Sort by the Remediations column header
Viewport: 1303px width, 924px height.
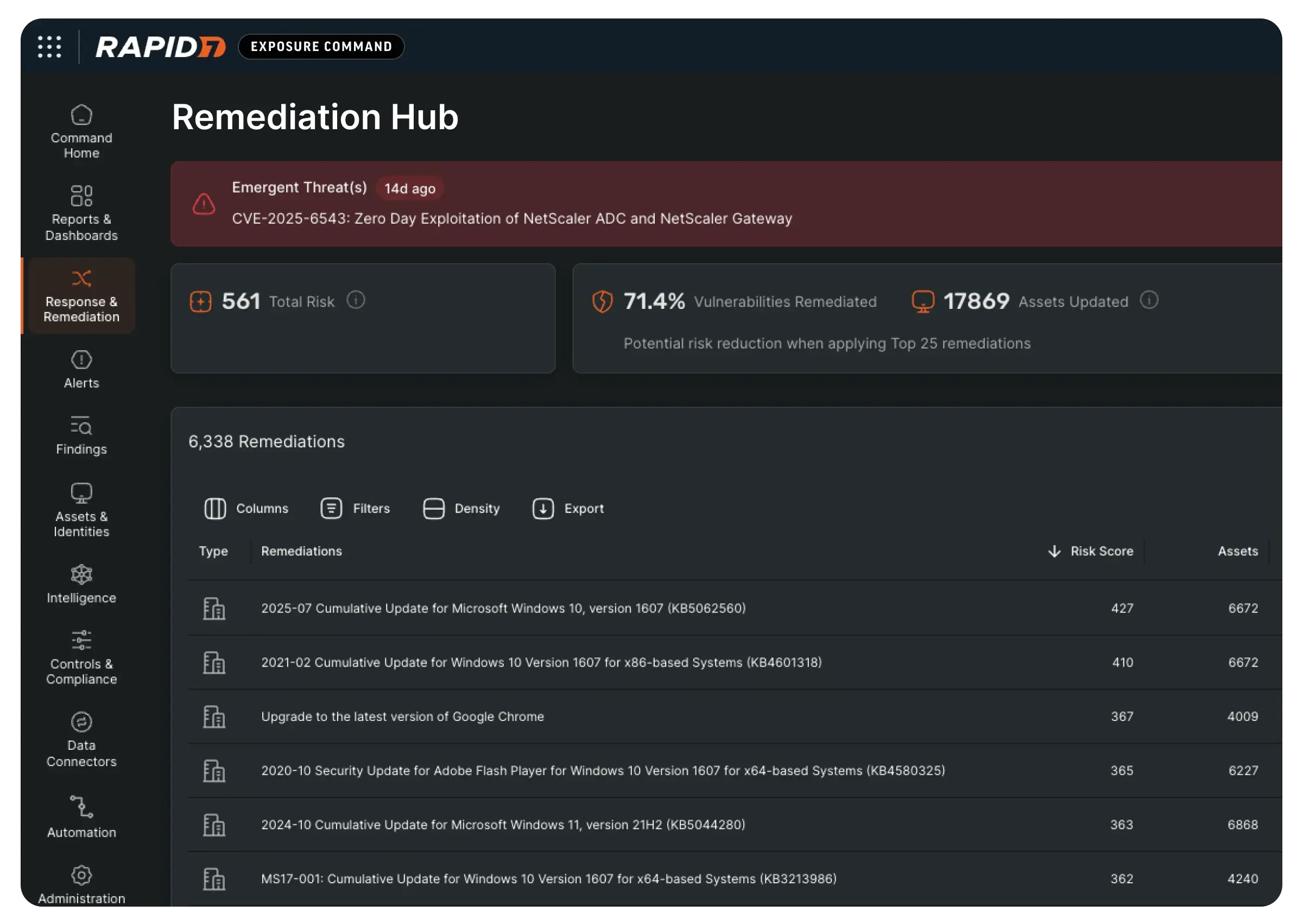pyautogui.click(x=301, y=552)
